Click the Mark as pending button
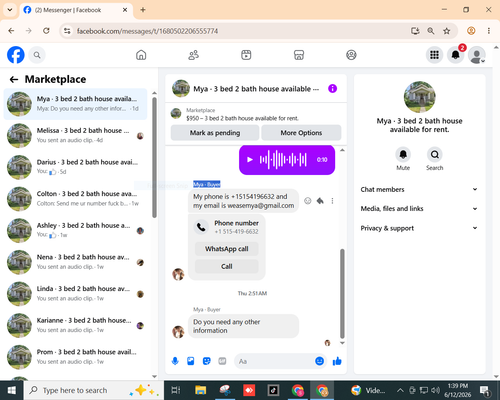 pyautogui.click(x=215, y=133)
